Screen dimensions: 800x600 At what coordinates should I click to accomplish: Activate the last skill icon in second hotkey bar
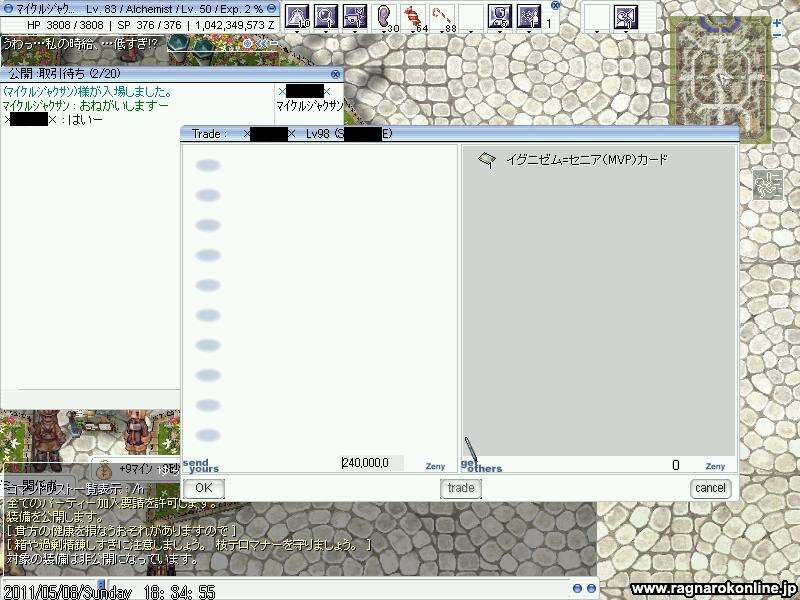coord(626,16)
